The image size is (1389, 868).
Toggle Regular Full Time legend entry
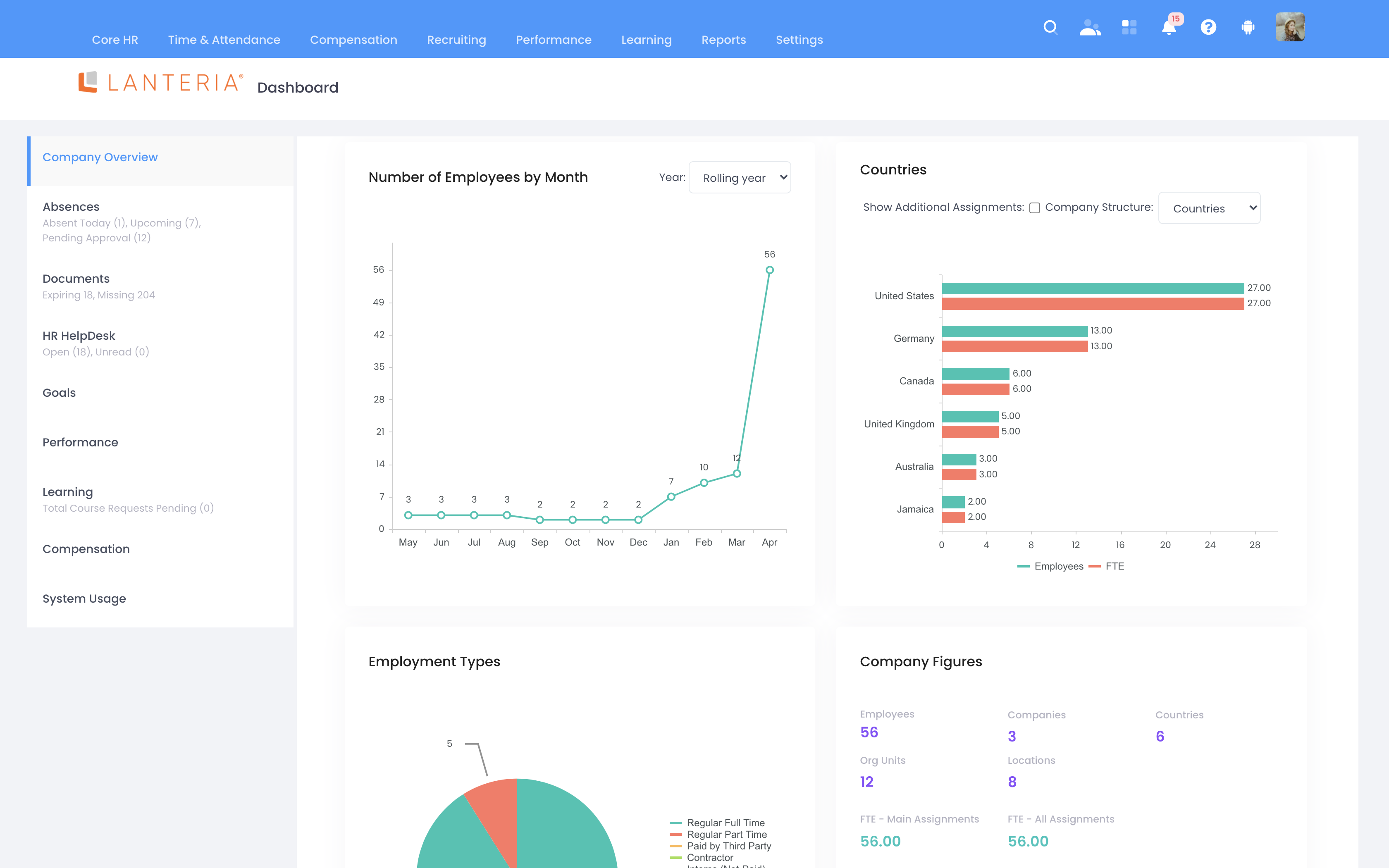(718, 823)
